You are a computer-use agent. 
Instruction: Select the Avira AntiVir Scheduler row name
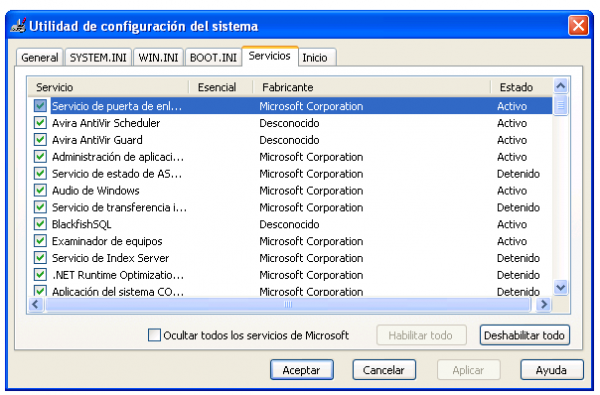[106, 123]
